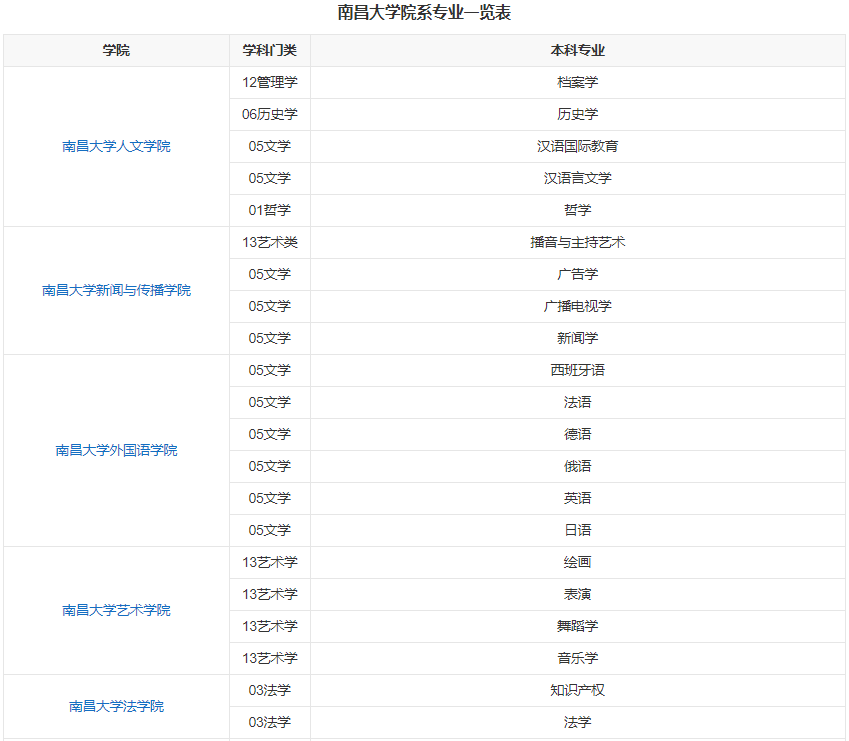Click 03法学 in the 法学 major row
This screenshot has width=849, height=741.
click(270, 722)
